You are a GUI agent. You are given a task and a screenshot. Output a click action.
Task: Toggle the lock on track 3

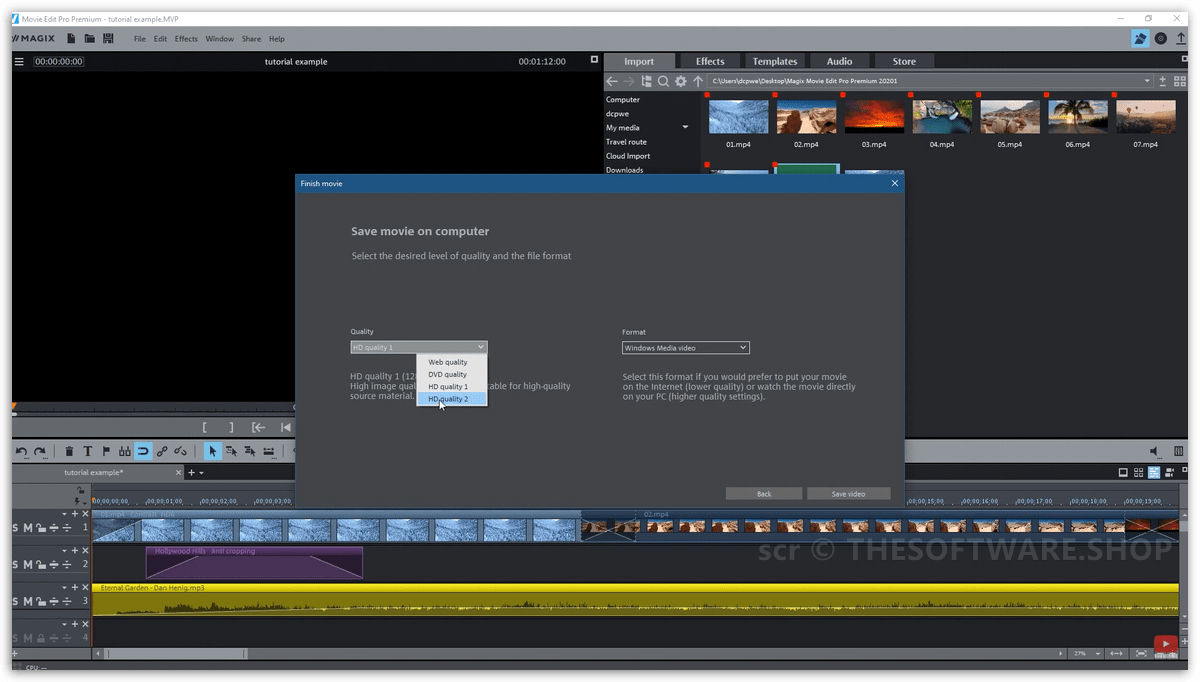click(x=41, y=601)
